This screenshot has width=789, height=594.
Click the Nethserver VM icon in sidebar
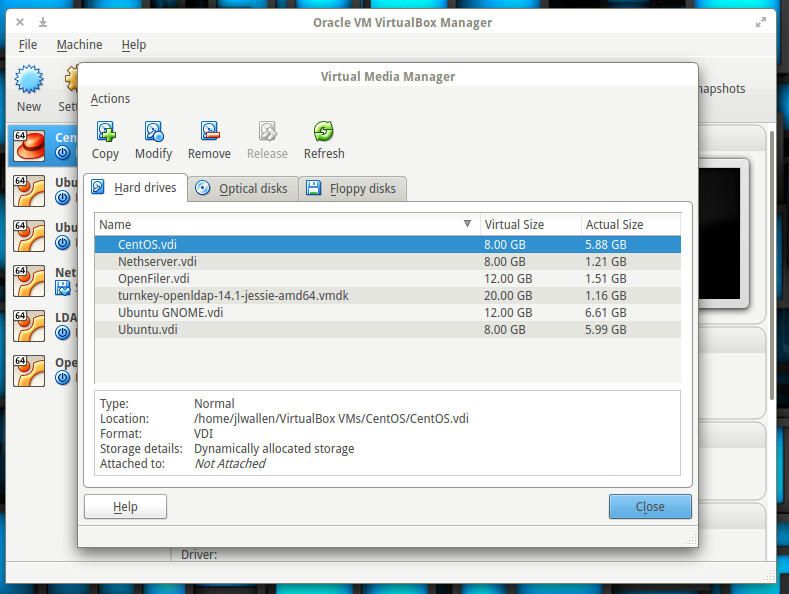(29, 281)
